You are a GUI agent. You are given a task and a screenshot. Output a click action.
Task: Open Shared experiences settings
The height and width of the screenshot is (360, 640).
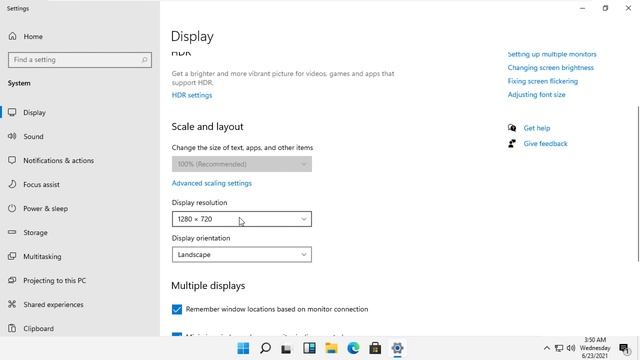tap(53, 304)
